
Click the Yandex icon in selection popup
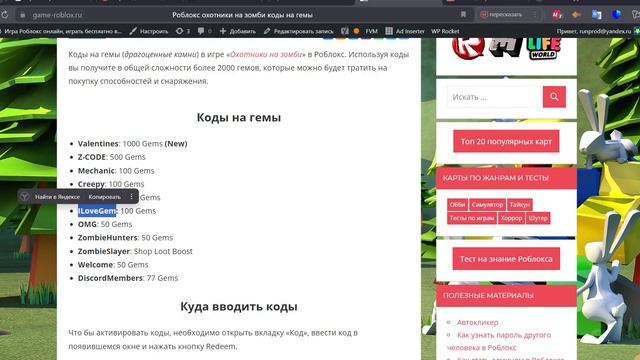(24, 197)
